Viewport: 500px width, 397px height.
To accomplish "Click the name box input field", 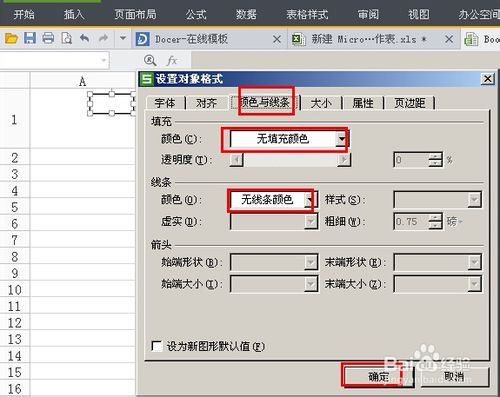I will (53, 61).
